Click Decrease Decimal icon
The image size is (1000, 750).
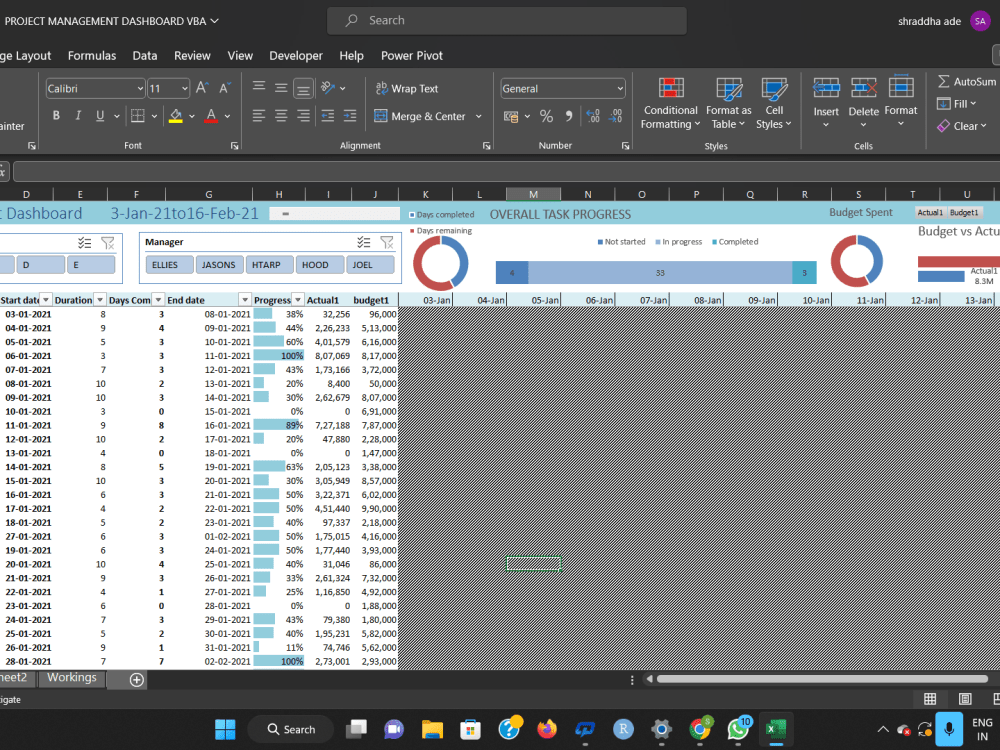click(615, 116)
